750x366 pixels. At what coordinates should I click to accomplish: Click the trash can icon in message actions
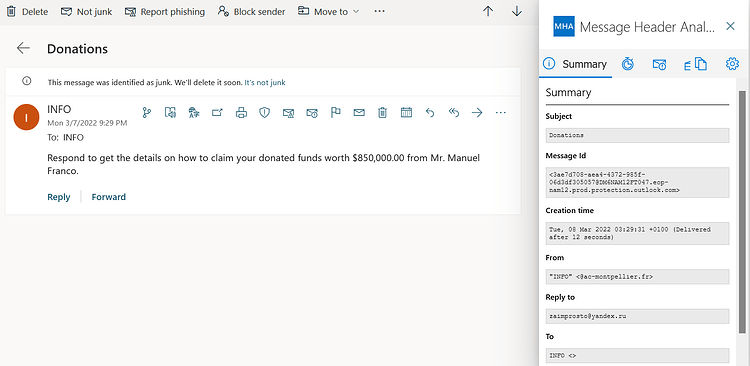382,113
